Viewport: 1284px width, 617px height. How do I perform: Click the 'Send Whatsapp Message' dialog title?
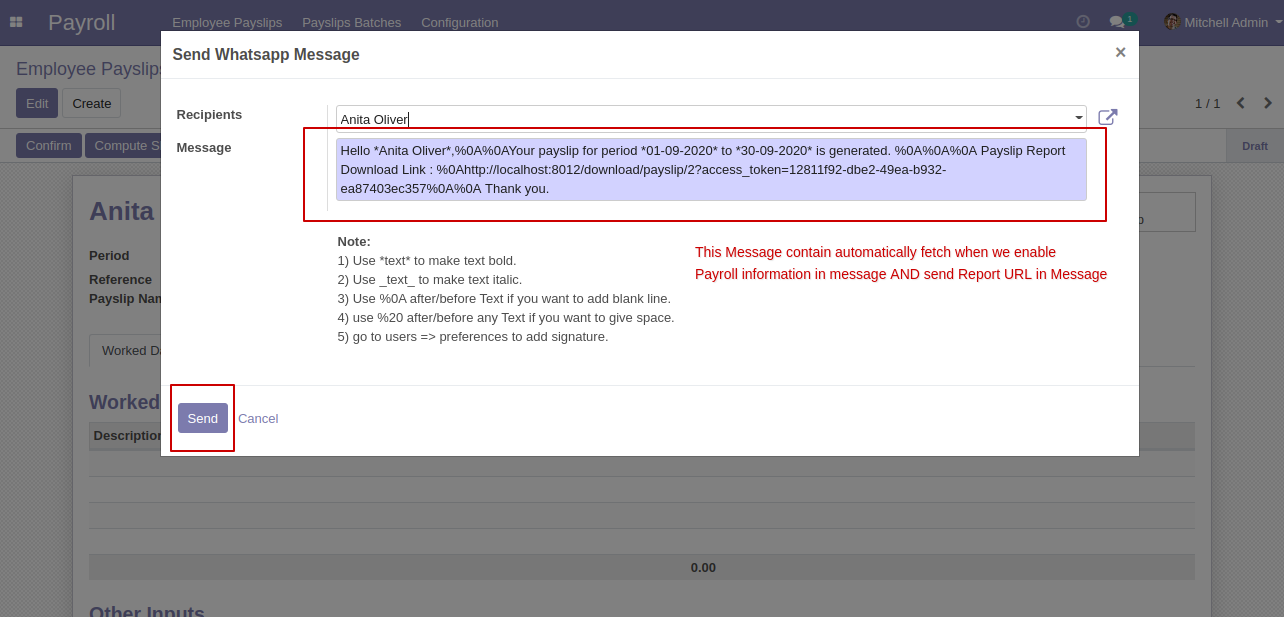click(x=266, y=54)
